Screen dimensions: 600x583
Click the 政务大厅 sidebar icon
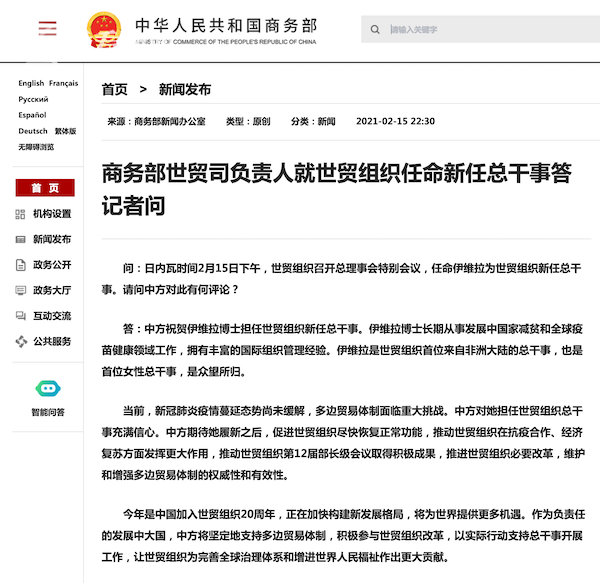pyautogui.click(x=21, y=291)
